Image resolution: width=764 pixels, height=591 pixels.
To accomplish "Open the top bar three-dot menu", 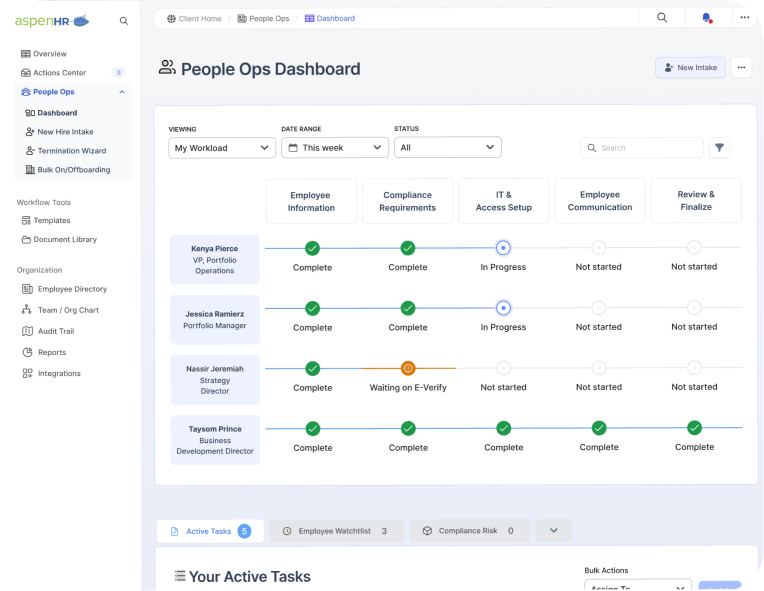I will coord(745,18).
